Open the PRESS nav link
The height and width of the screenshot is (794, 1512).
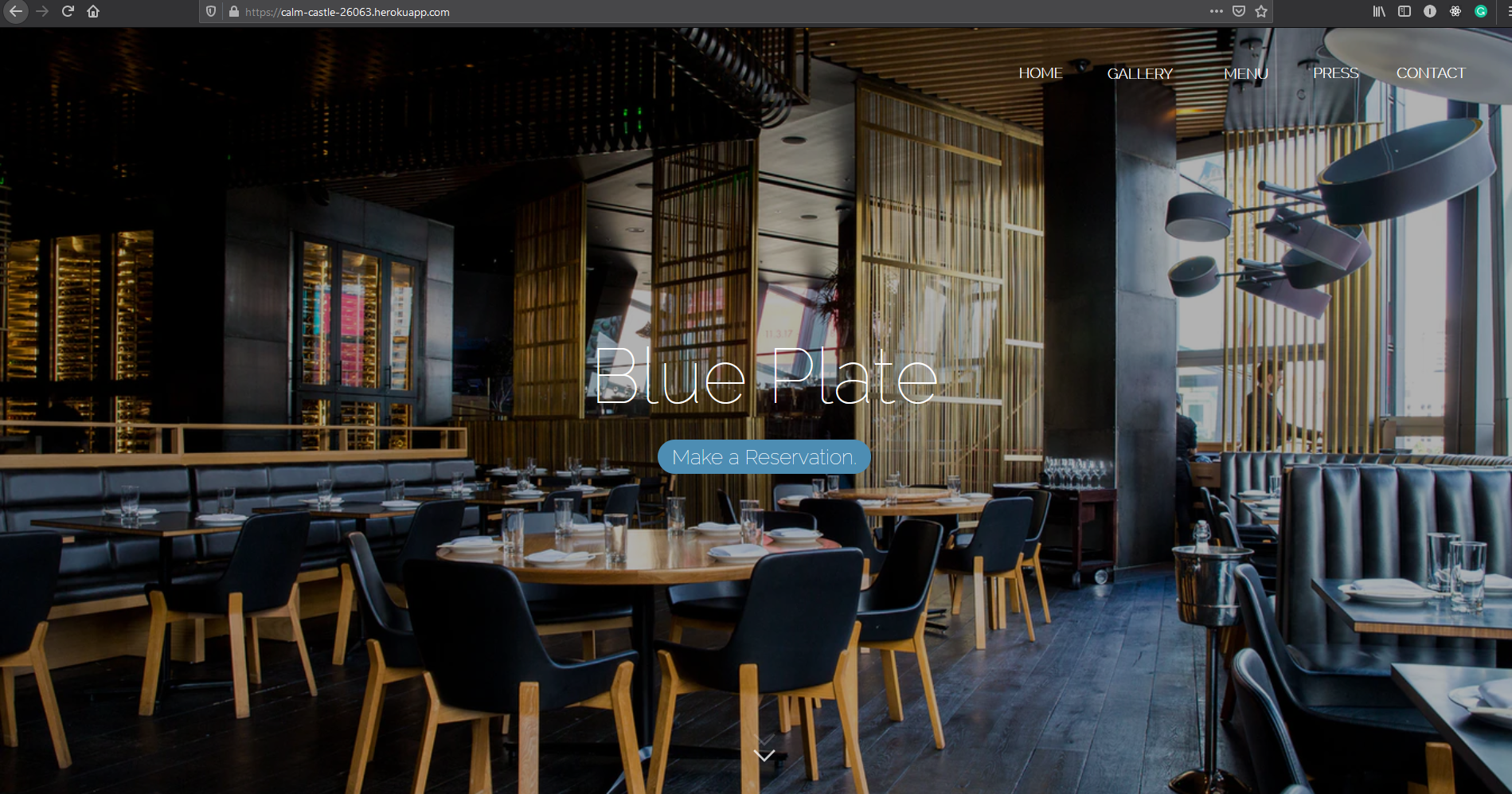(1335, 73)
